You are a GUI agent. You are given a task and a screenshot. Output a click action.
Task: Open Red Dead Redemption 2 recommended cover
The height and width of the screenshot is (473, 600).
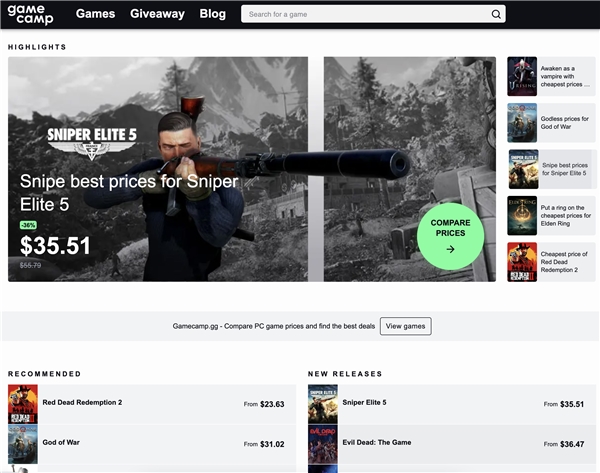coord(23,404)
